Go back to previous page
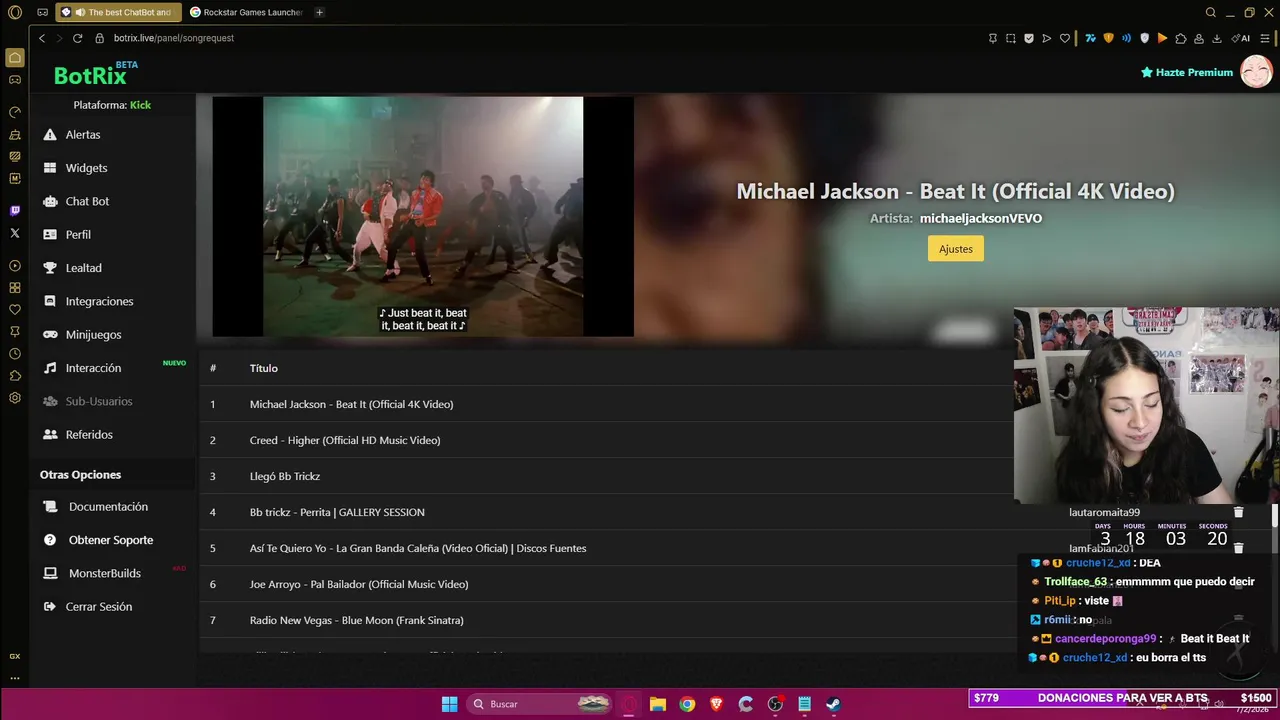The image size is (1280, 720). [x=42, y=38]
